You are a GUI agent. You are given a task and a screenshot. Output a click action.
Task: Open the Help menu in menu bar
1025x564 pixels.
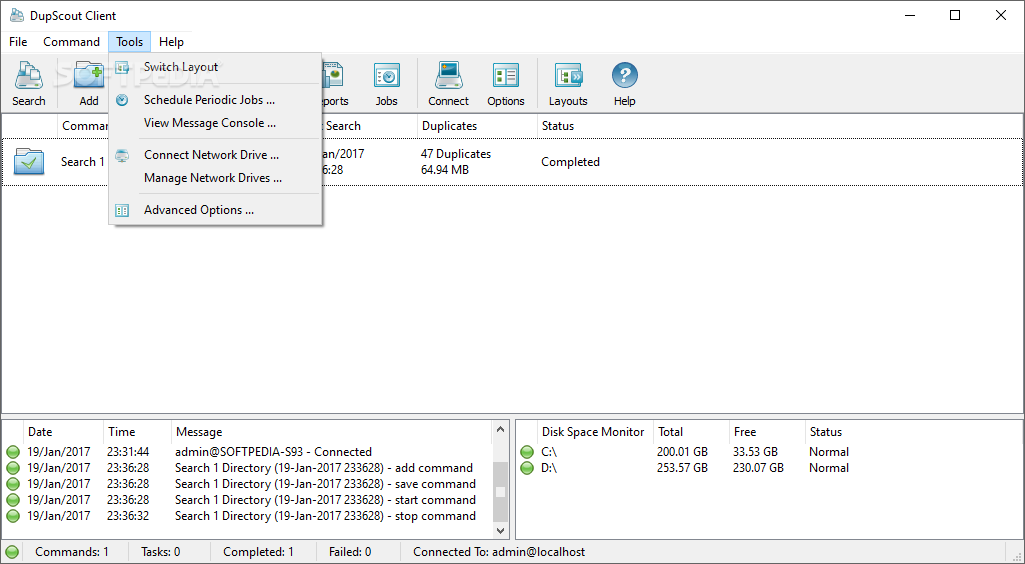pyautogui.click(x=171, y=42)
